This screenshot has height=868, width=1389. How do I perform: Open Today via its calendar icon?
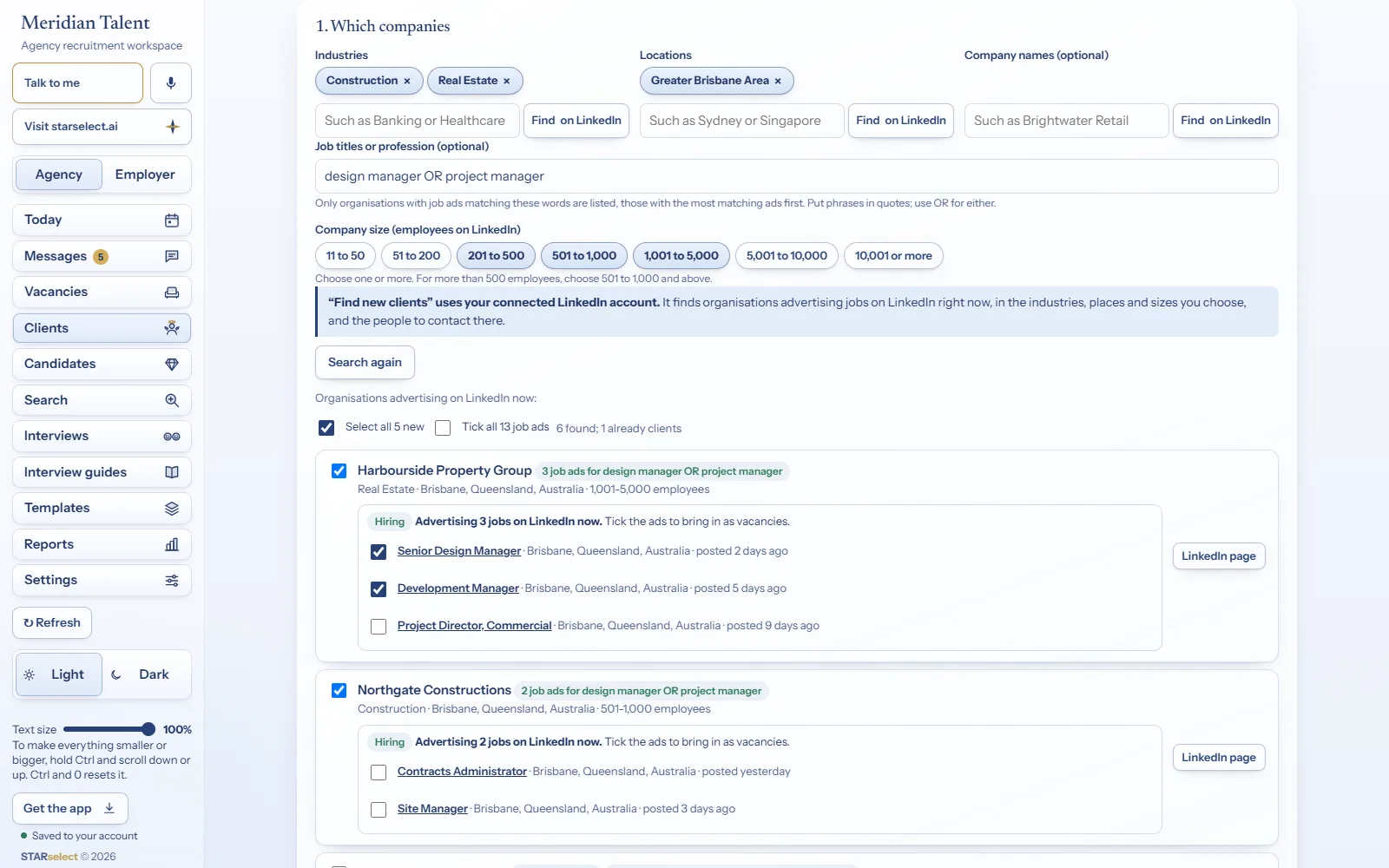point(172,220)
